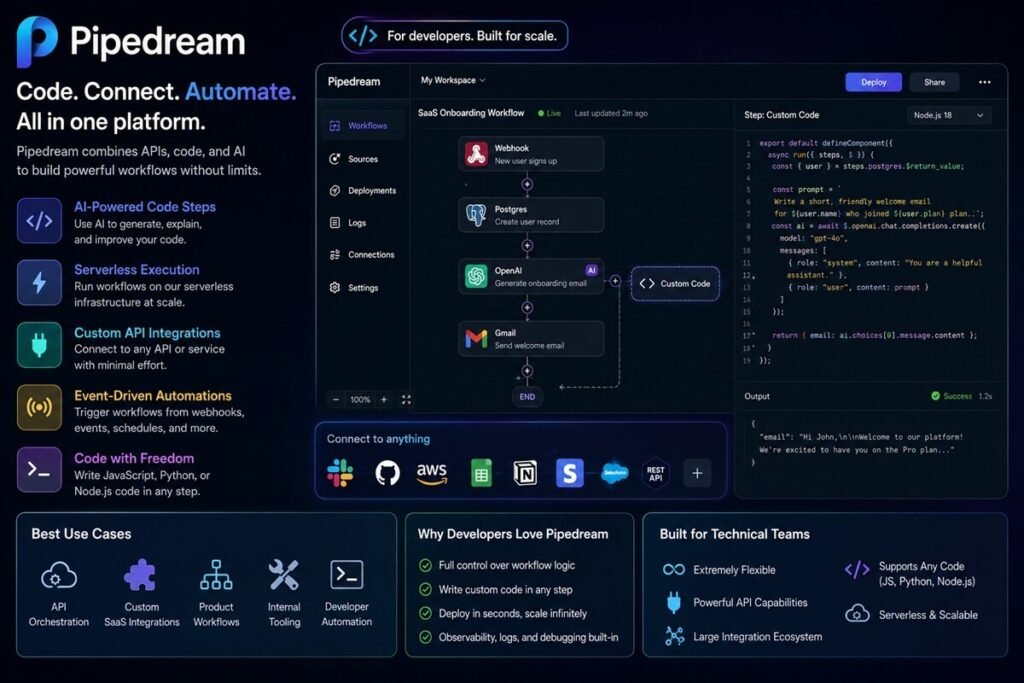Click the Share button
1024x683 pixels.
(935, 82)
